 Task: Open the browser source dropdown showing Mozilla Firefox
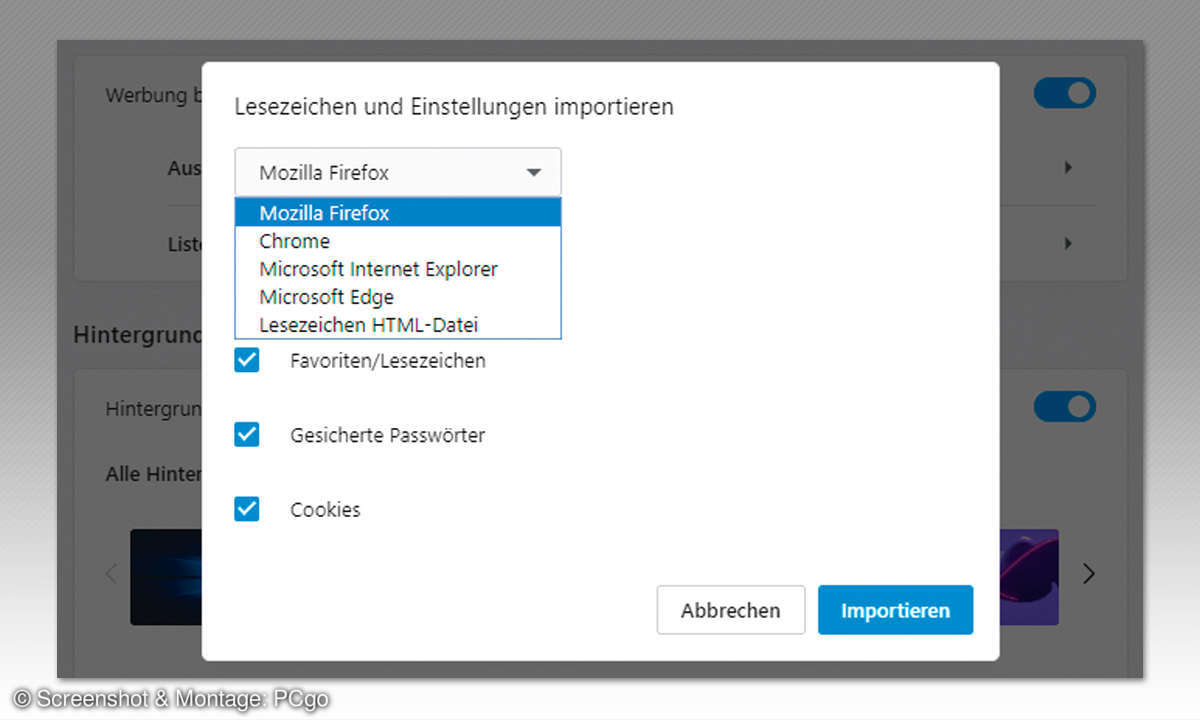click(398, 172)
